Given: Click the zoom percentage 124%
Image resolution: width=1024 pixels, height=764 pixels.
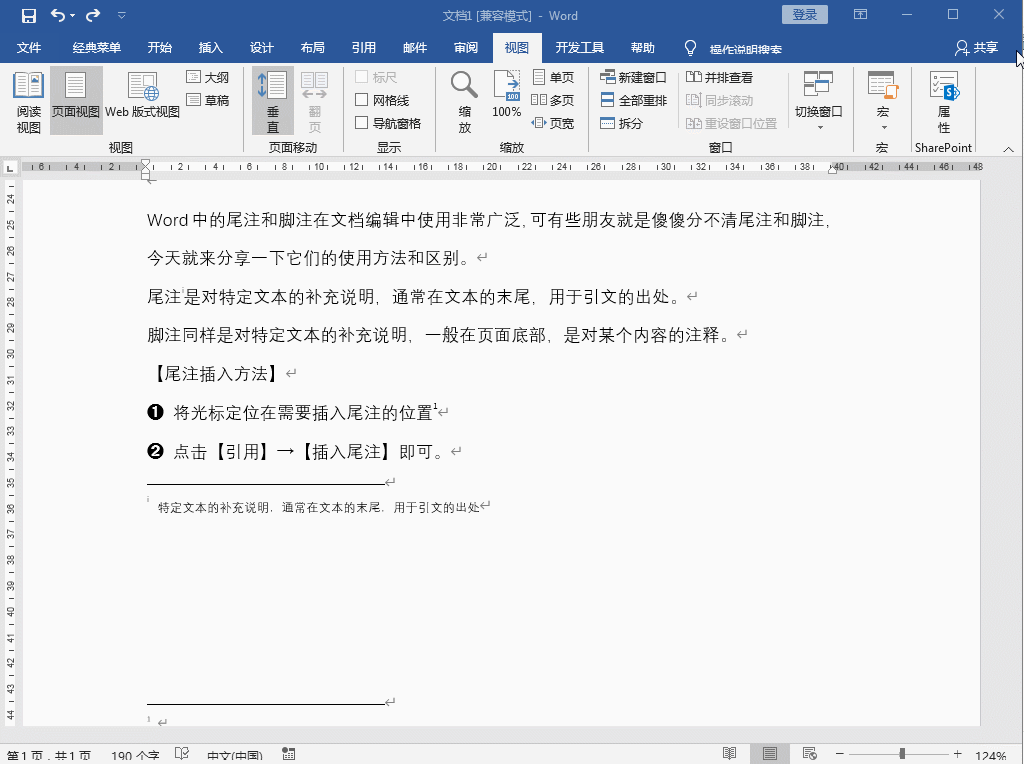Looking at the screenshot, I should pos(991,756).
